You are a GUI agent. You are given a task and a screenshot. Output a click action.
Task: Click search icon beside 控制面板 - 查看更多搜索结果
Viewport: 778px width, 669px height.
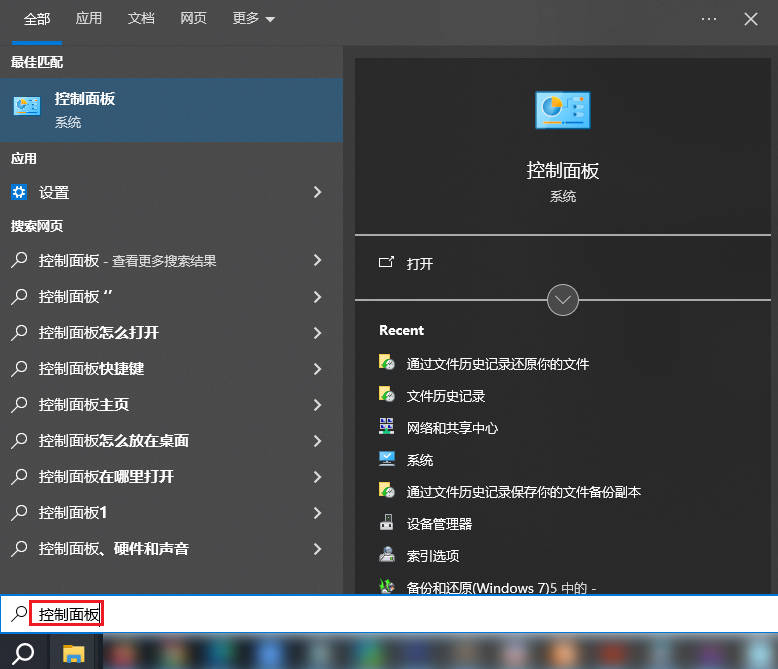coord(19,260)
